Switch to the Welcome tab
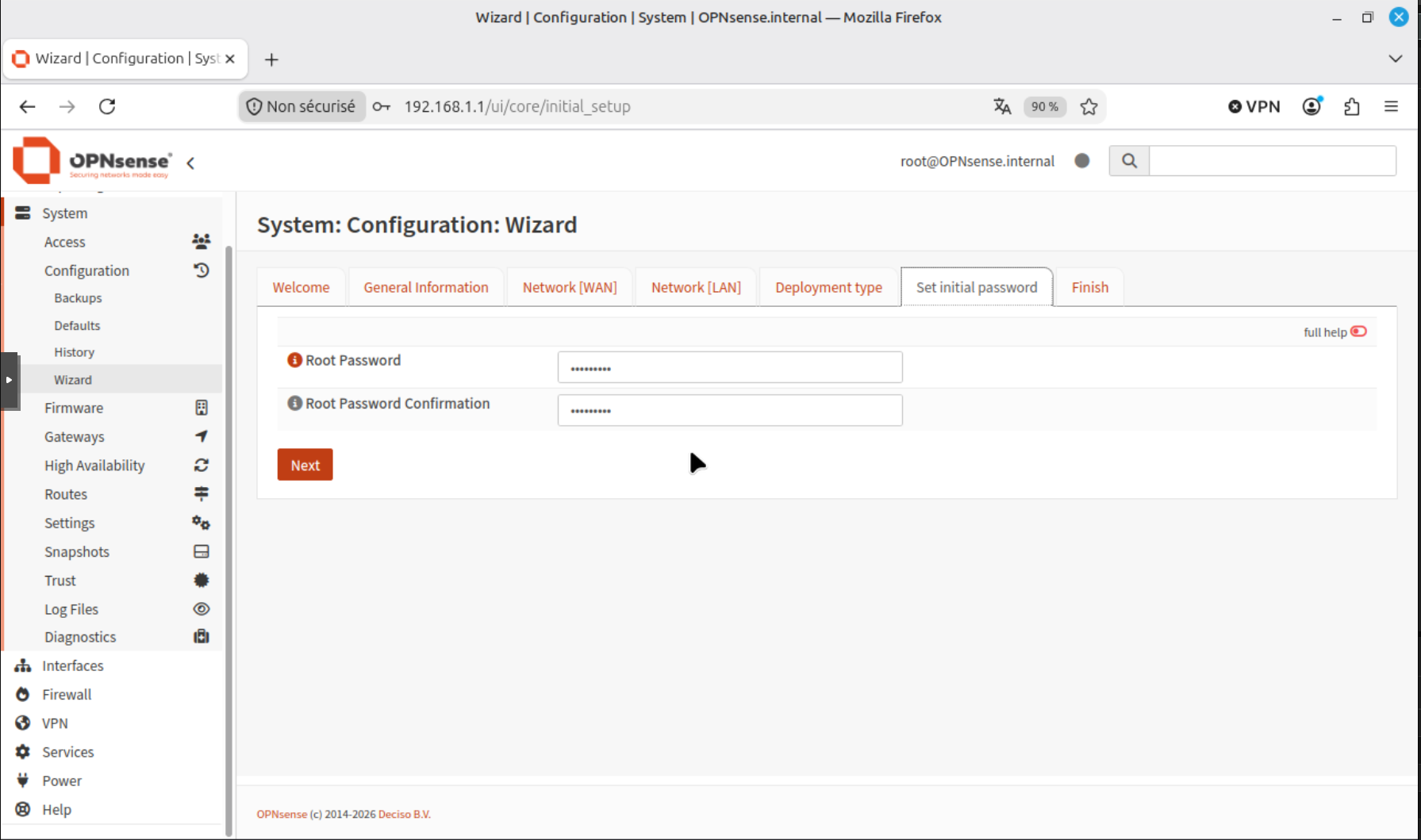Image resolution: width=1421 pixels, height=840 pixels. (301, 287)
